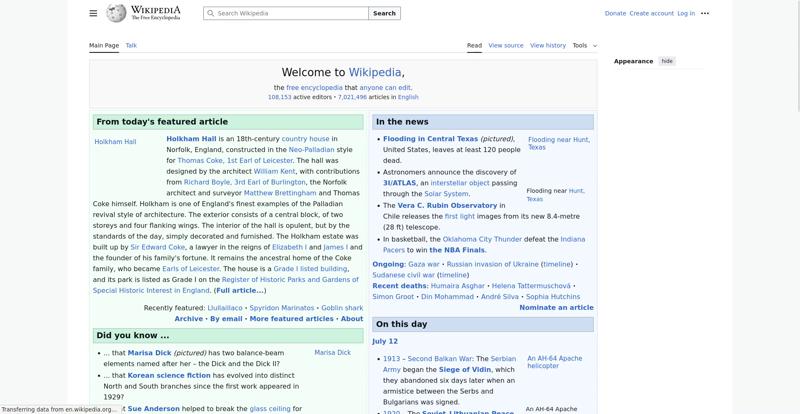Open the Sophia Hutchins link
The height and width of the screenshot is (414, 800).
pos(553,297)
